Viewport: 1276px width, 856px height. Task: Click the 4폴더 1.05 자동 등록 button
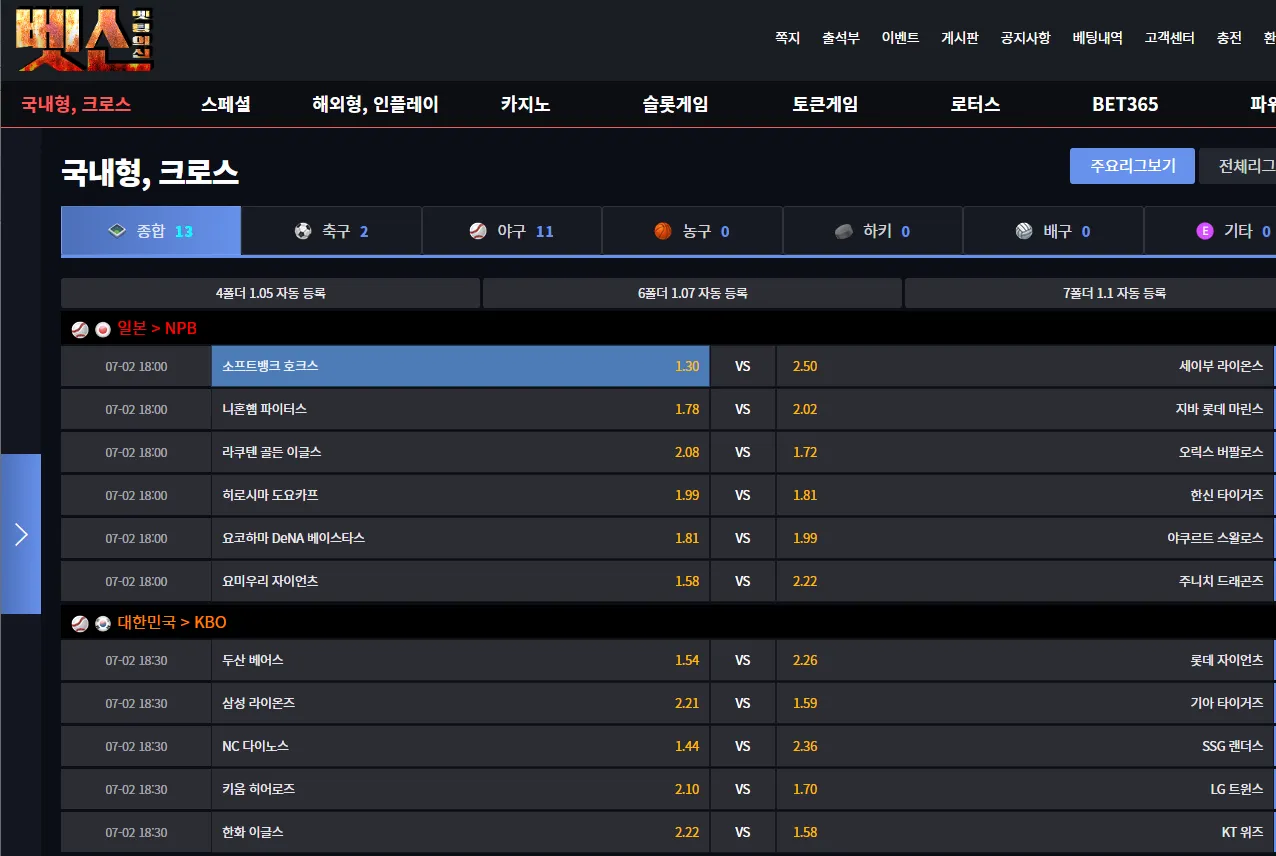(x=270, y=293)
